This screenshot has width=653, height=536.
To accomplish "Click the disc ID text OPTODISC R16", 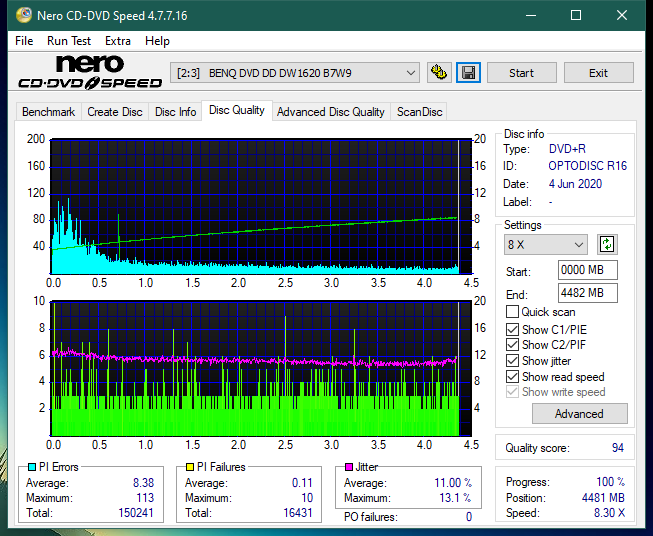I will [x=587, y=166].
